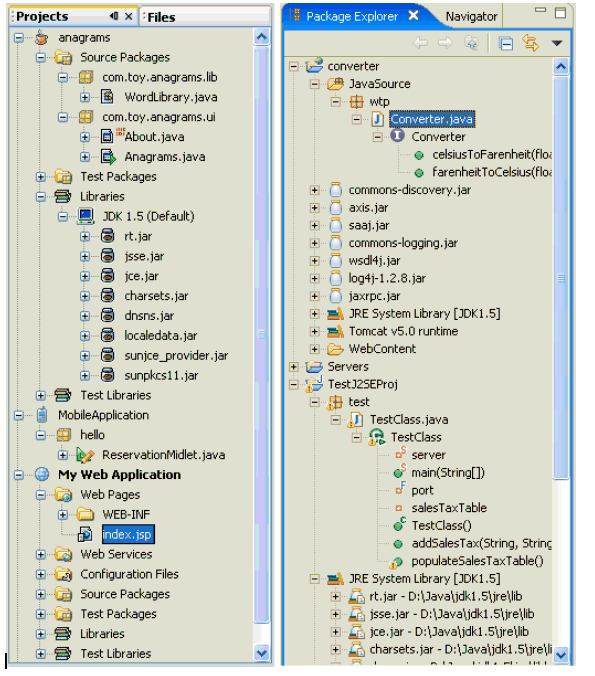
Task: Click Link with Editor toolbar icon
Action: [x=531, y=43]
